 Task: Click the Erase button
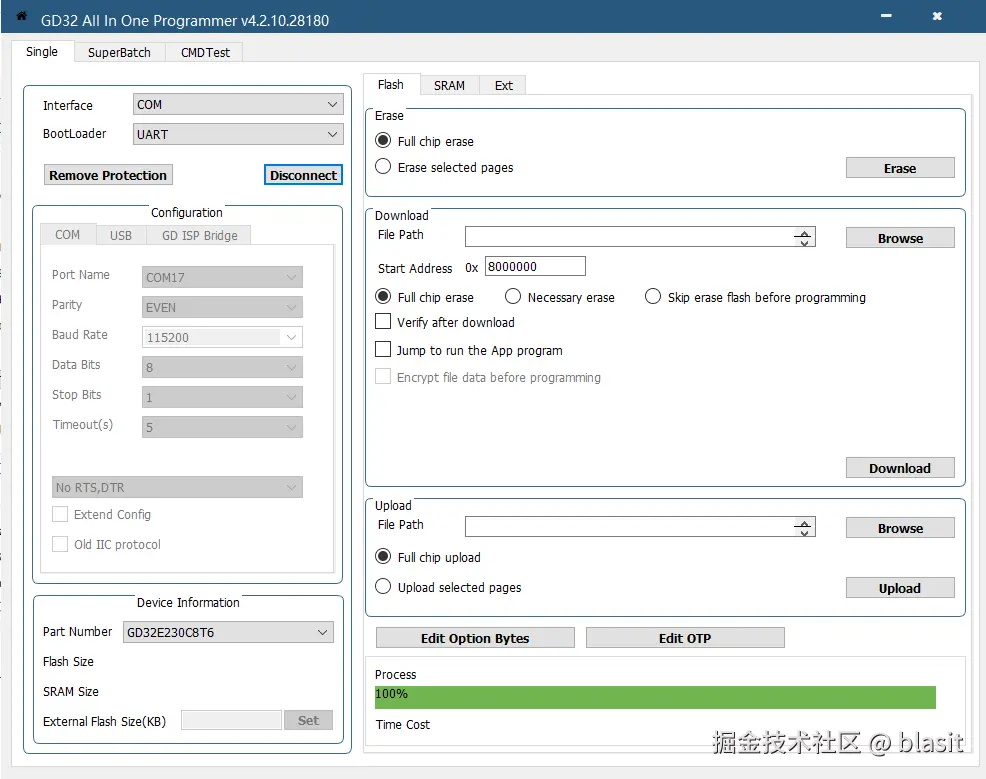point(900,168)
